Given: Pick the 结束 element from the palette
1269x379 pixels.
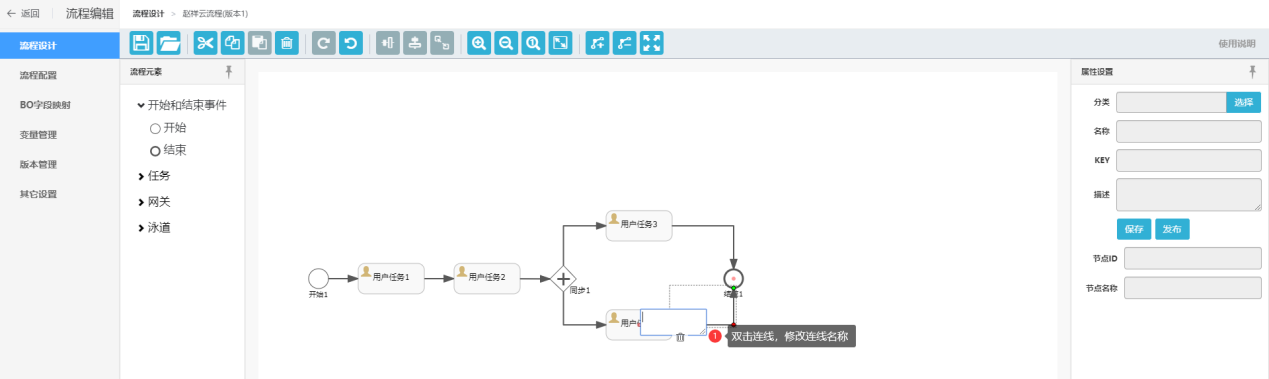Looking at the screenshot, I should [x=167, y=150].
